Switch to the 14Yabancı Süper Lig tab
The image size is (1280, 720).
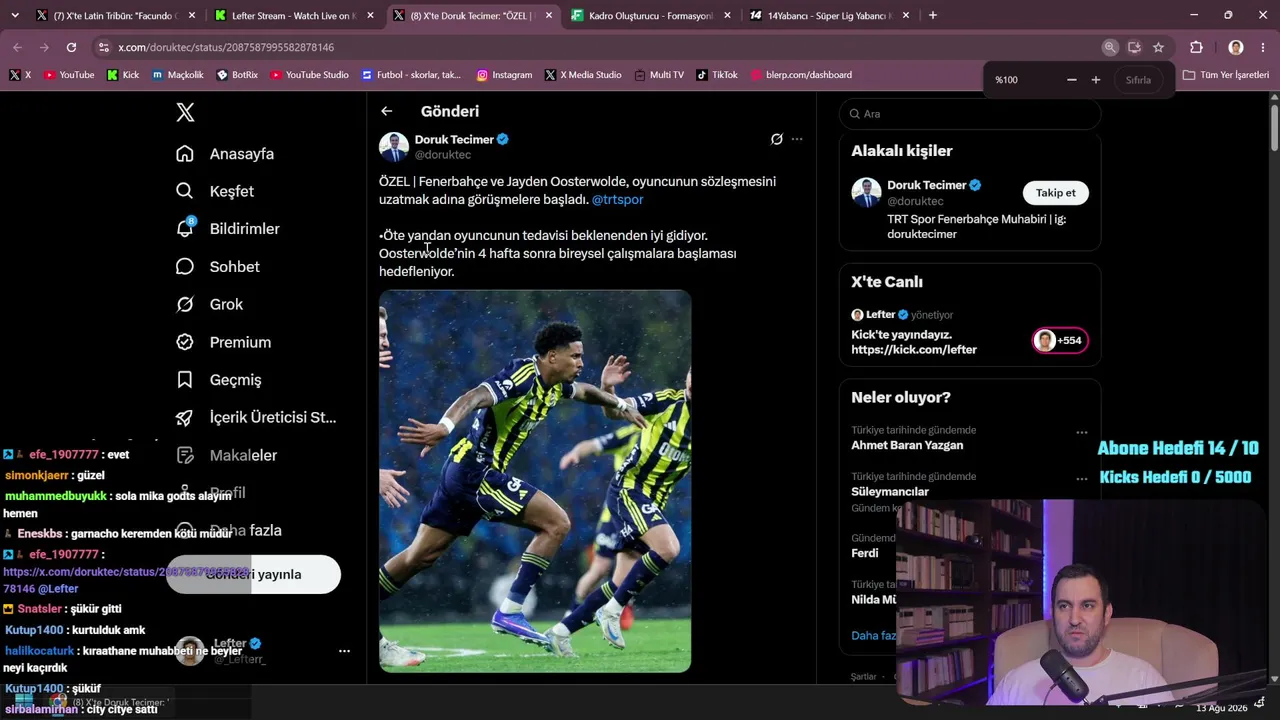(830, 16)
